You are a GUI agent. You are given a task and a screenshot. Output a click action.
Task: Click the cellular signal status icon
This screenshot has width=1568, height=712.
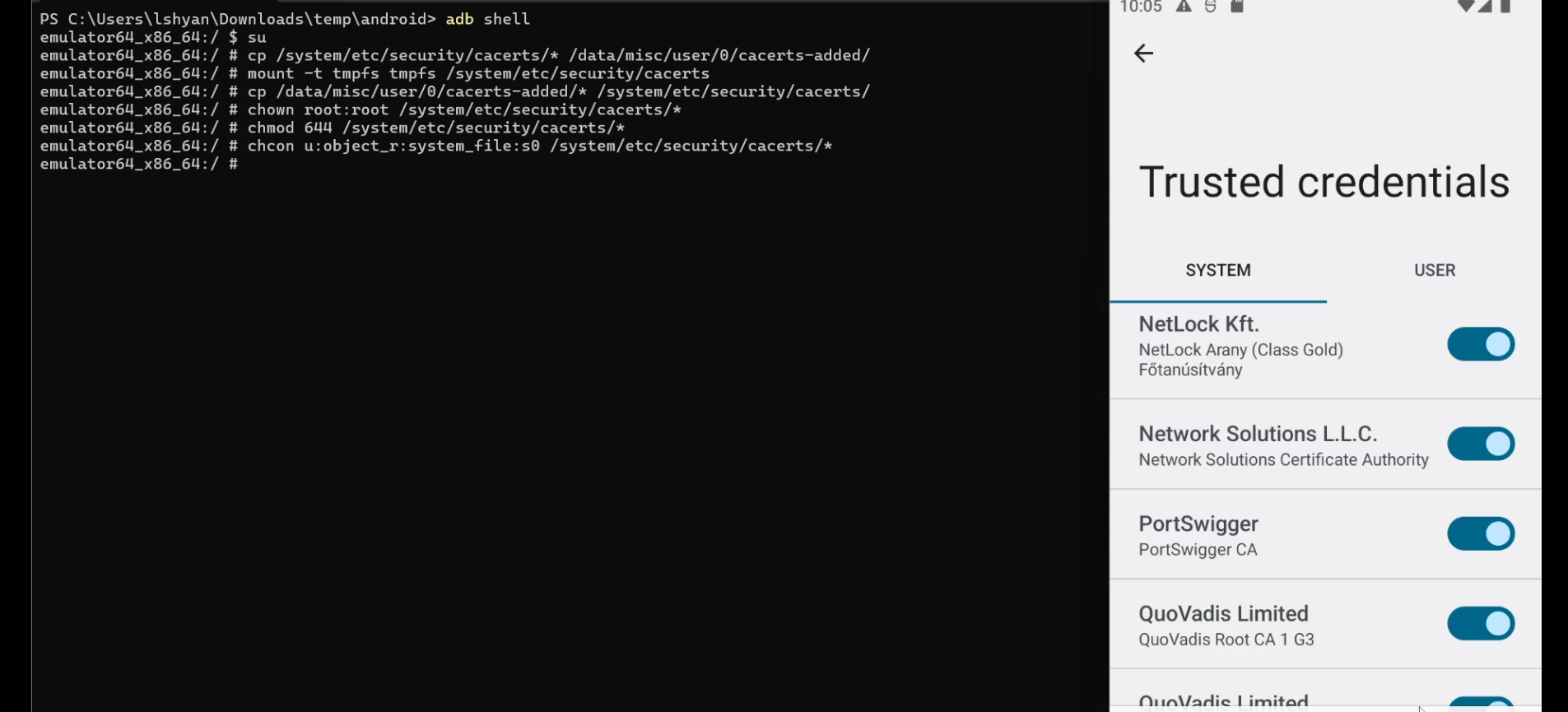click(x=1485, y=7)
